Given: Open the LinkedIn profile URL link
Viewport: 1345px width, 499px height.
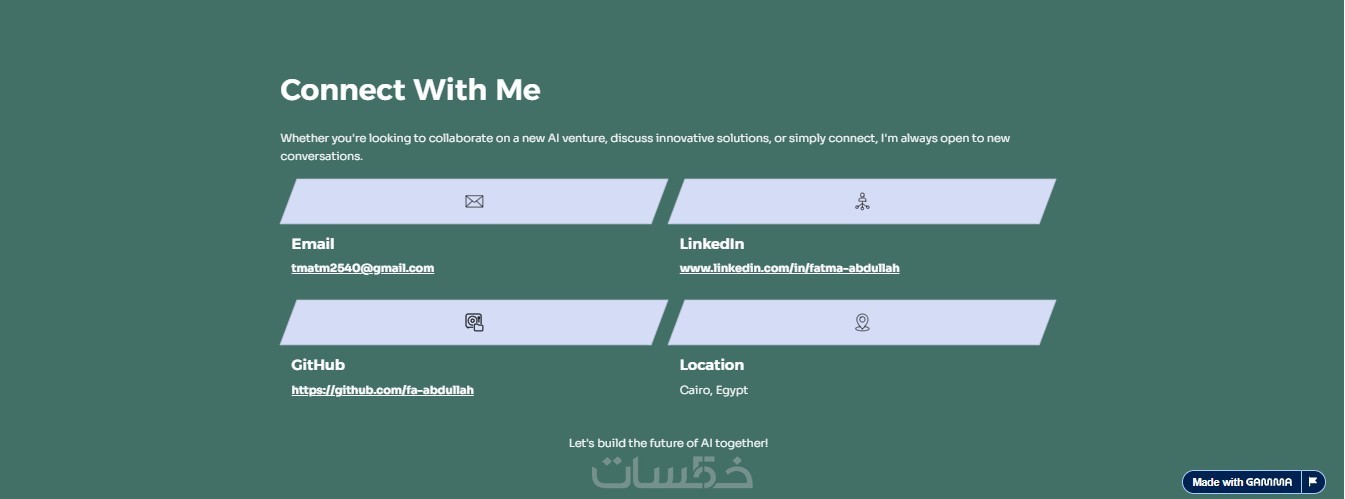Looking at the screenshot, I should (789, 268).
